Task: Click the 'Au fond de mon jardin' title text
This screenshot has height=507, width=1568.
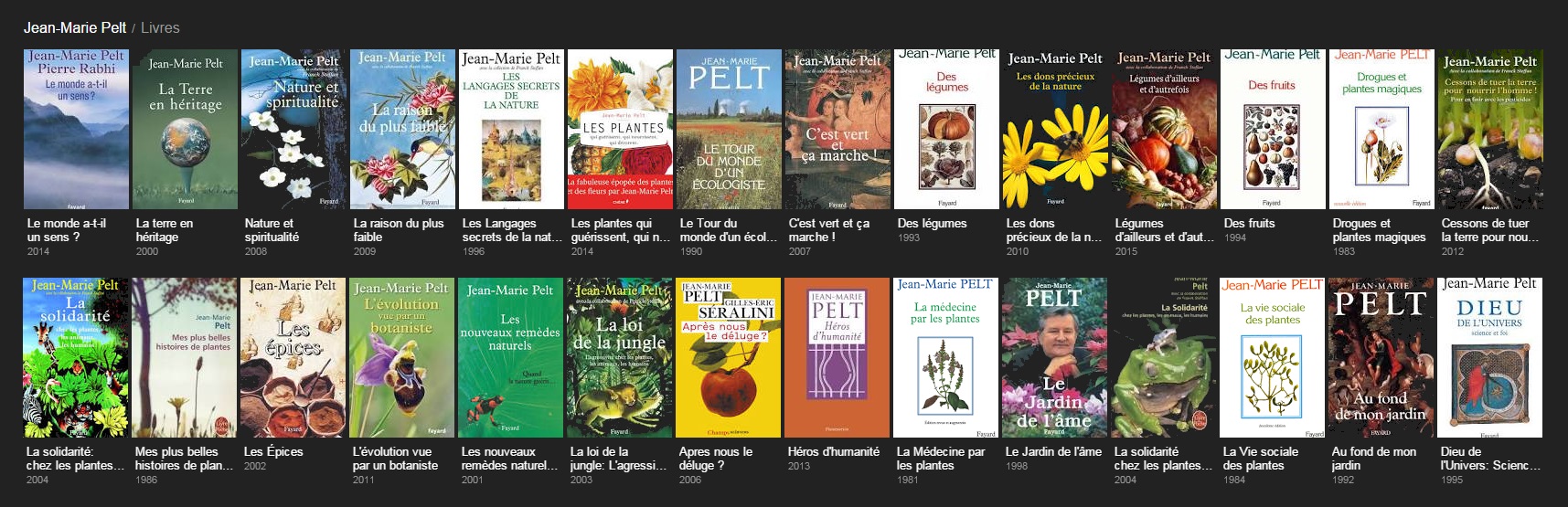Action: [1374, 459]
